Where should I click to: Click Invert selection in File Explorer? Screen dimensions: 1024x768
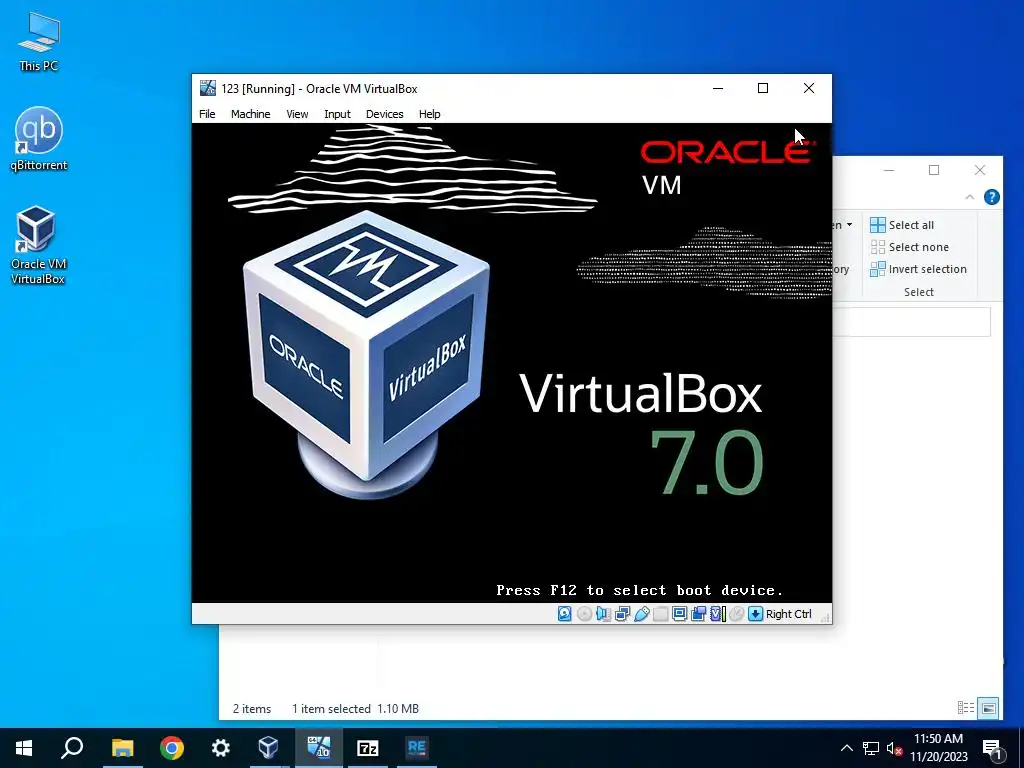pyautogui.click(x=918, y=269)
